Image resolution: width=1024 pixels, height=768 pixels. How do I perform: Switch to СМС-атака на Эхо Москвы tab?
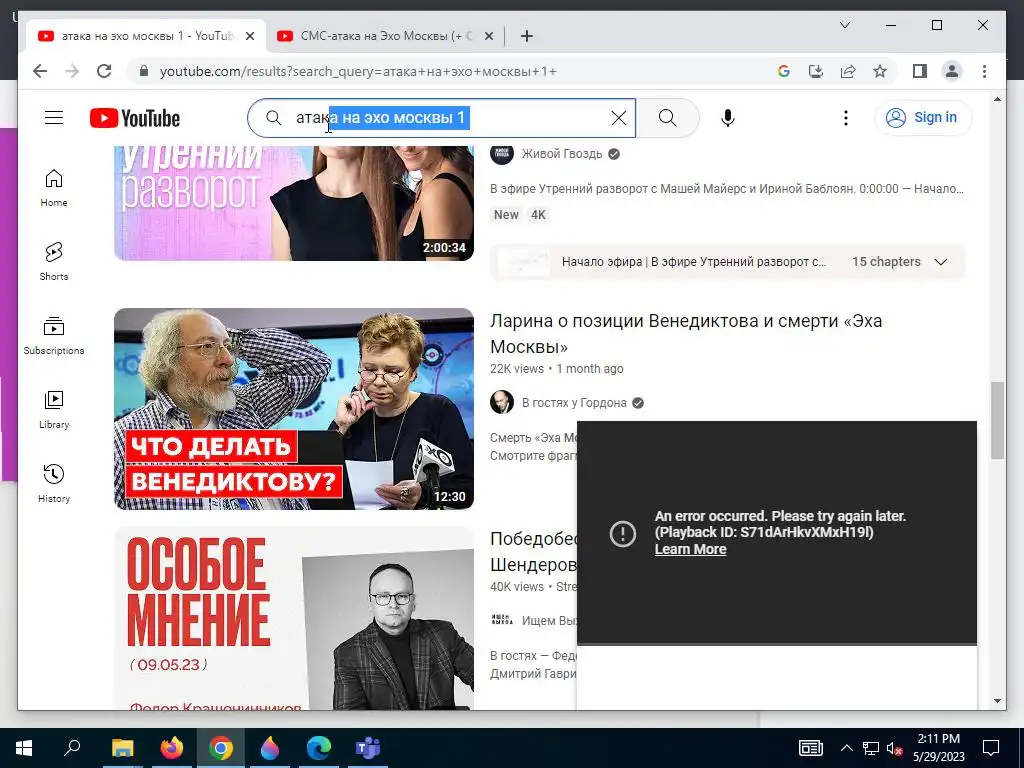385,36
